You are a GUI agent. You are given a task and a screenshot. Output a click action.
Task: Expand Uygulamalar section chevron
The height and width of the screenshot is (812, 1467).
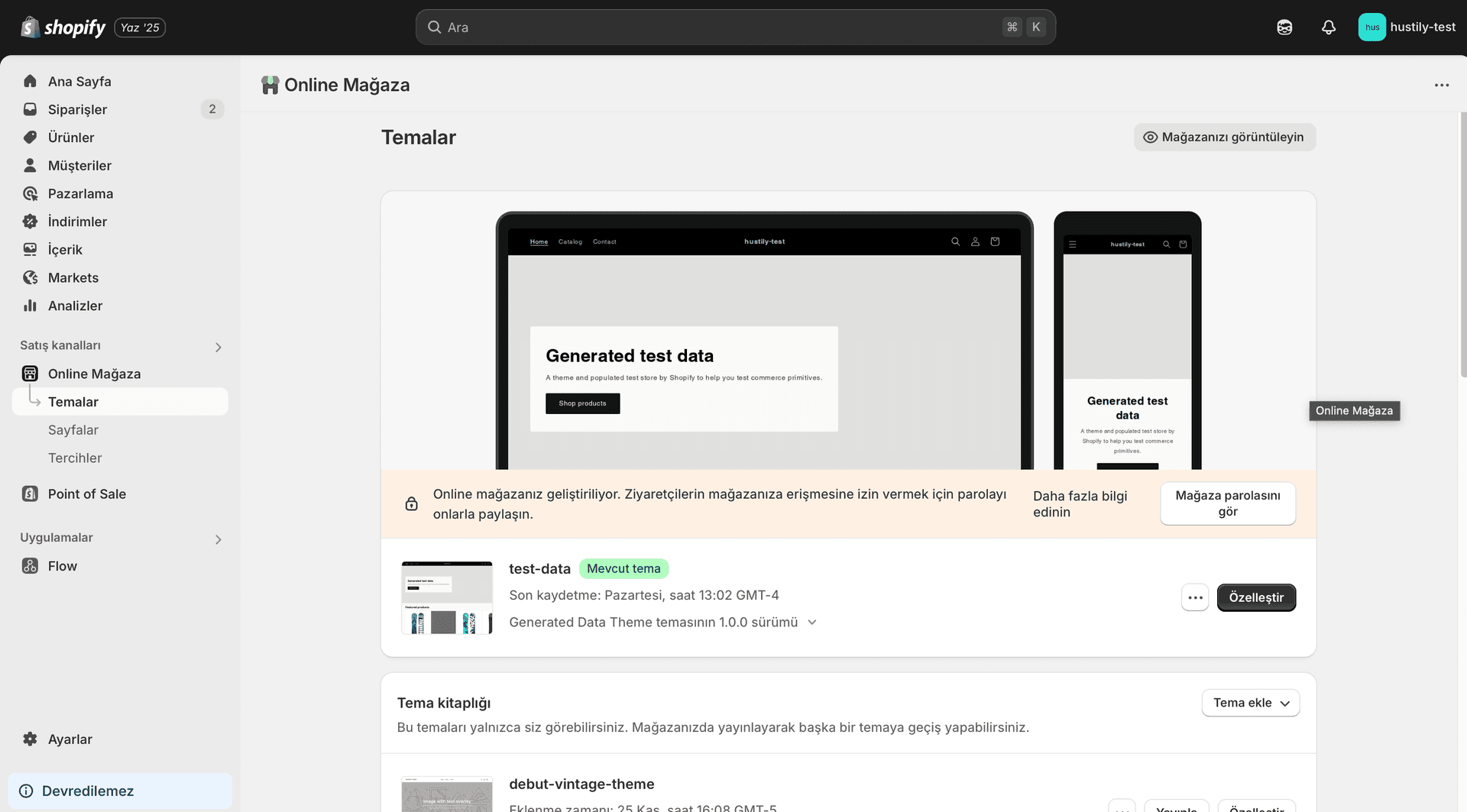219,539
